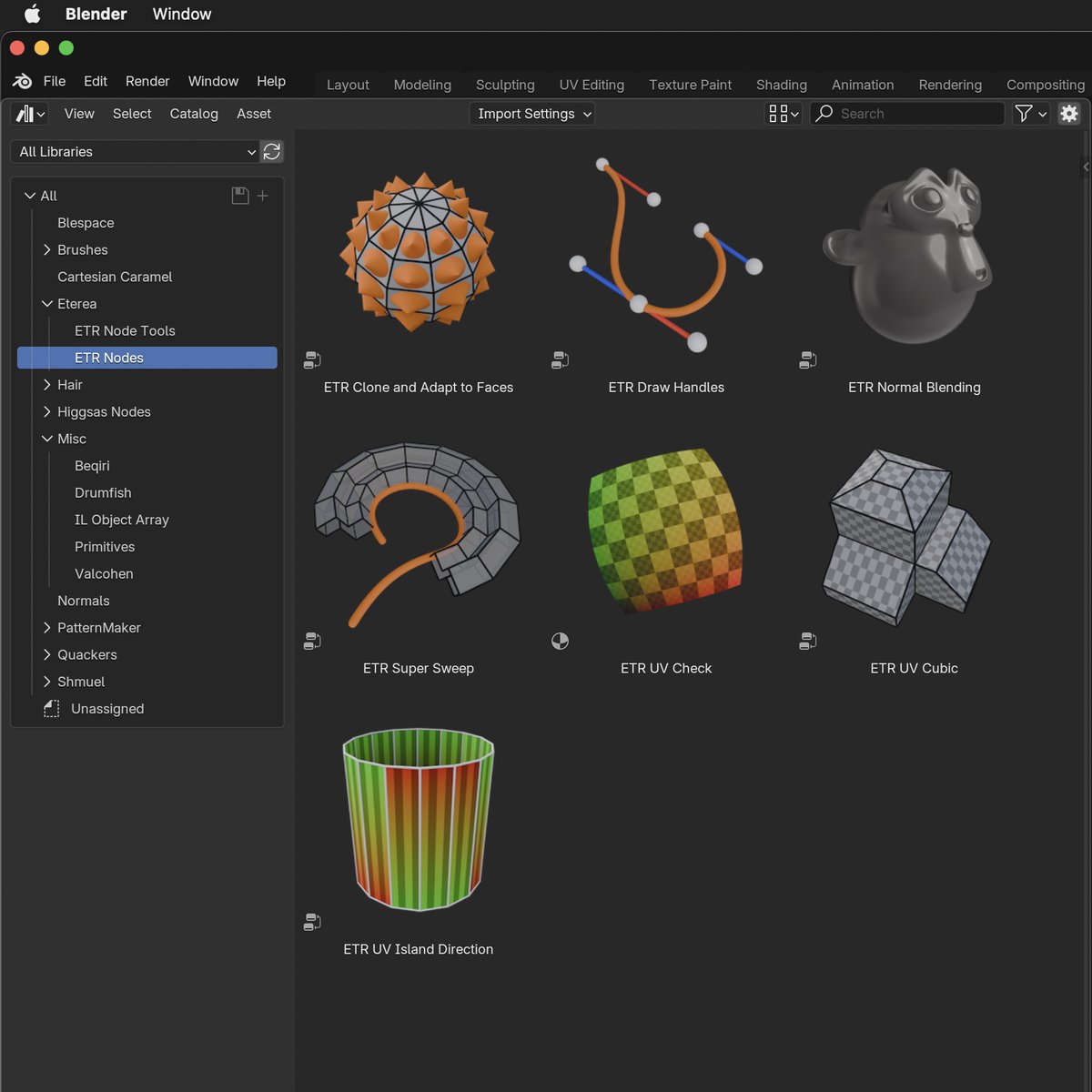Switch to the UV Editing workspace tab
This screenshot has width=1092, height=1092.
pos(591,85)
